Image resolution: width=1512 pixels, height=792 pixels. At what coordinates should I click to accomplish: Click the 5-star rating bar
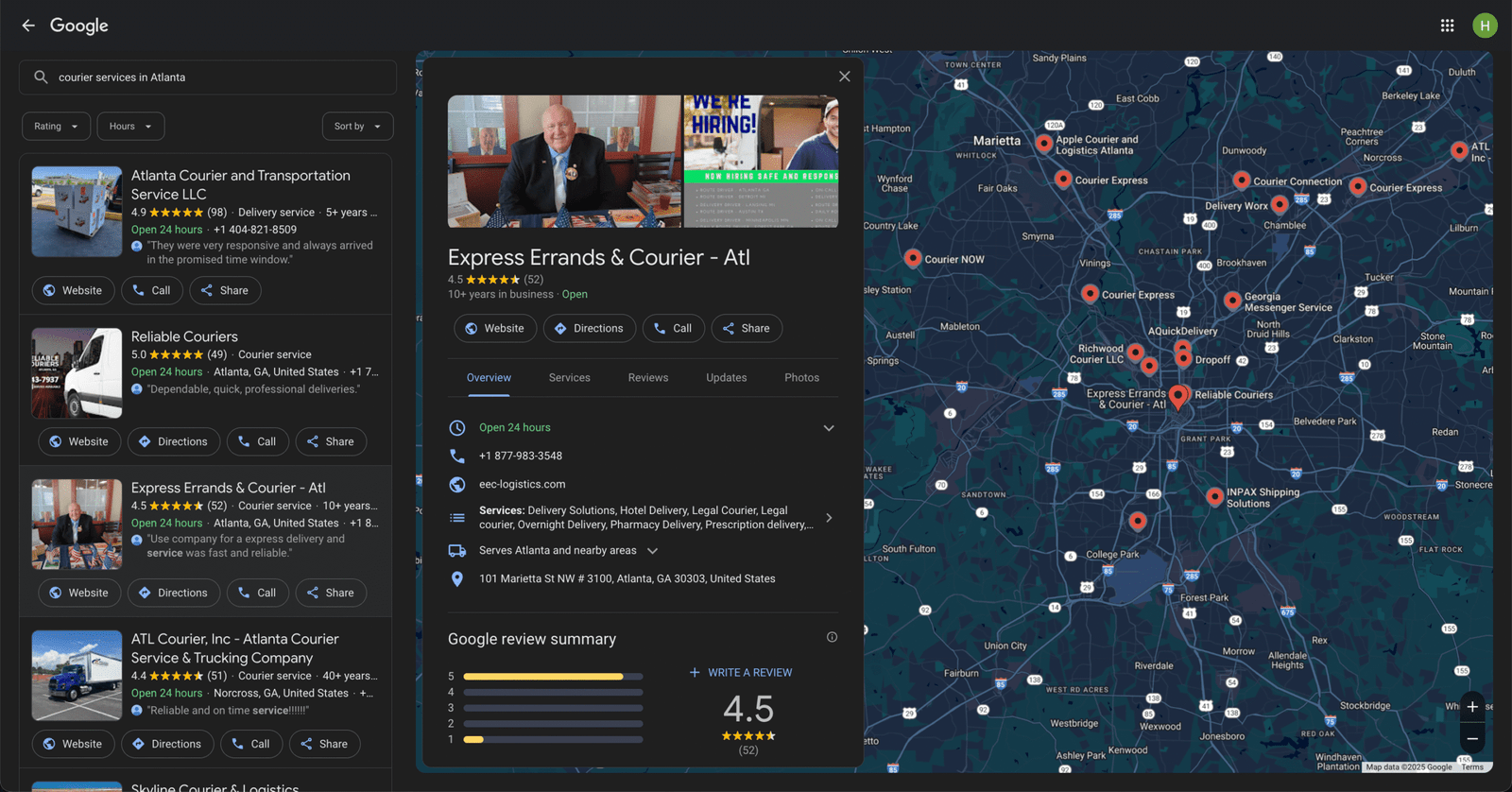[x=553, y=677]
